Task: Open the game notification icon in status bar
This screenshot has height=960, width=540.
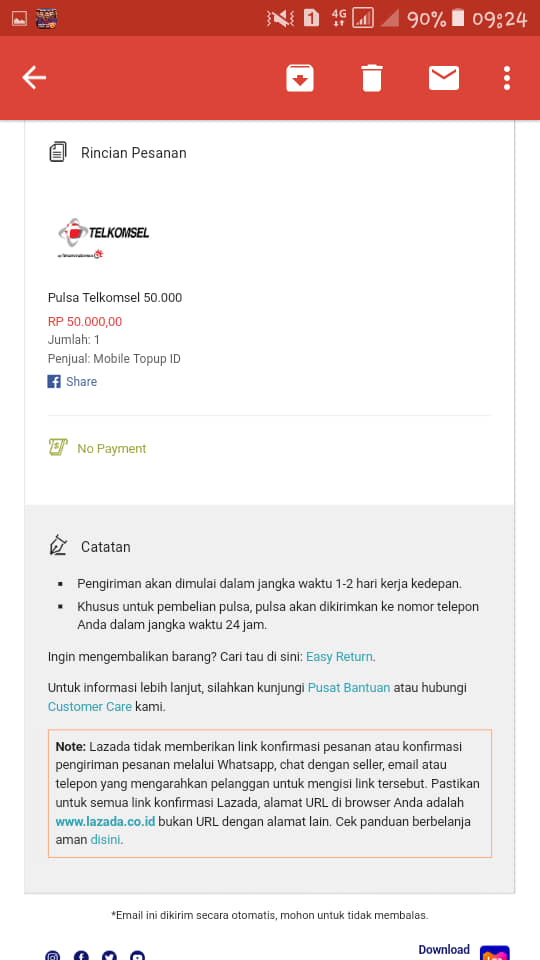Action: tap(47, 19)
